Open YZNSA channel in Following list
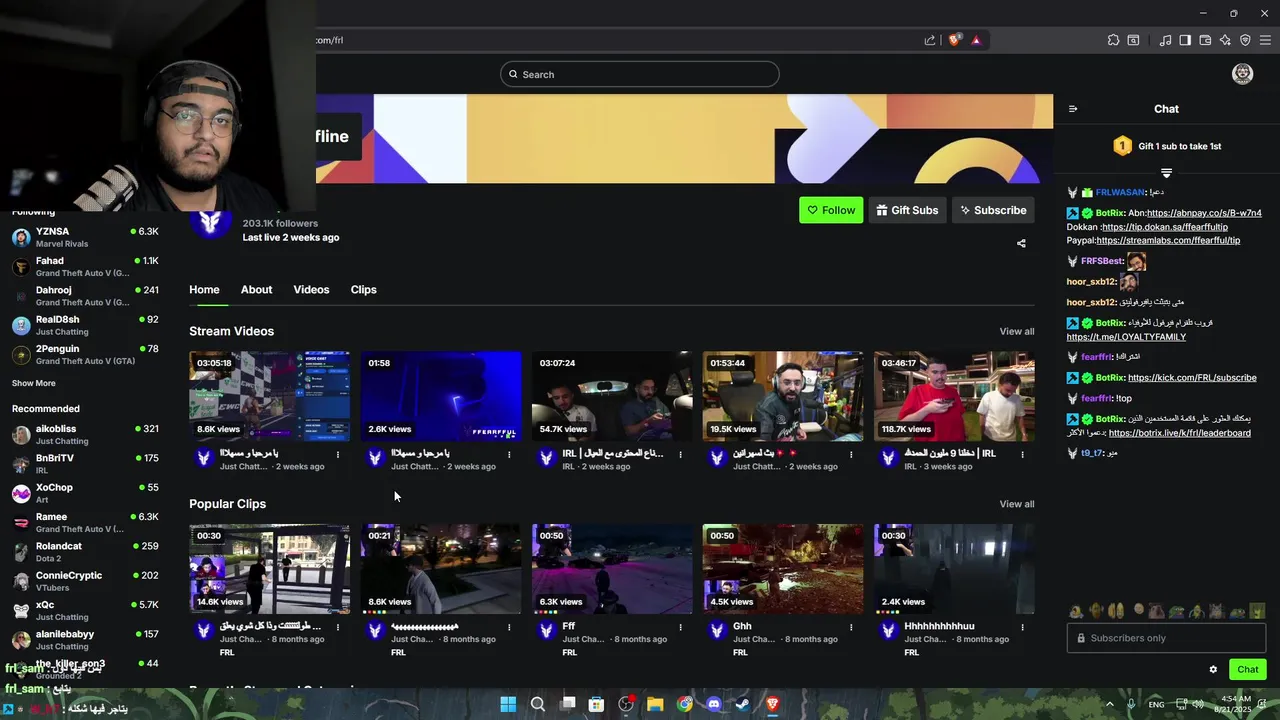The width and height of the screenshot is (1280, 720). pyautogui.click(x=85, y=237)
